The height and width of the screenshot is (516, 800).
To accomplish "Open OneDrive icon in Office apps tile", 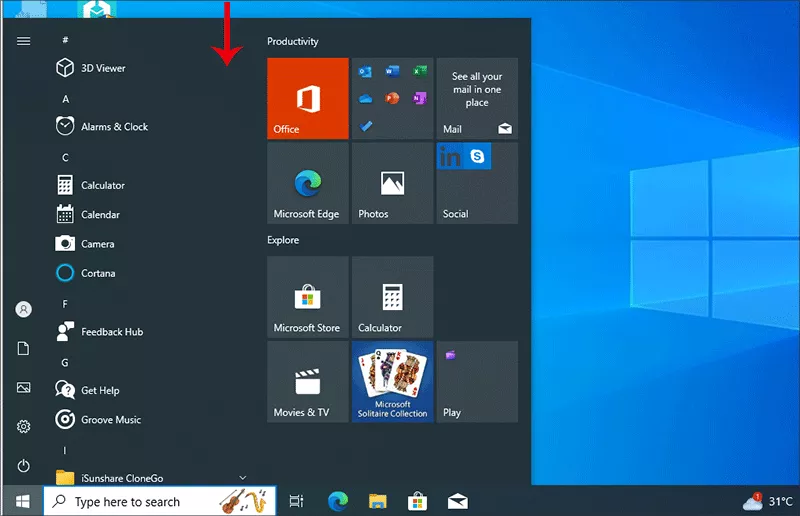I will pyautogui.click(x=365, y=99).
